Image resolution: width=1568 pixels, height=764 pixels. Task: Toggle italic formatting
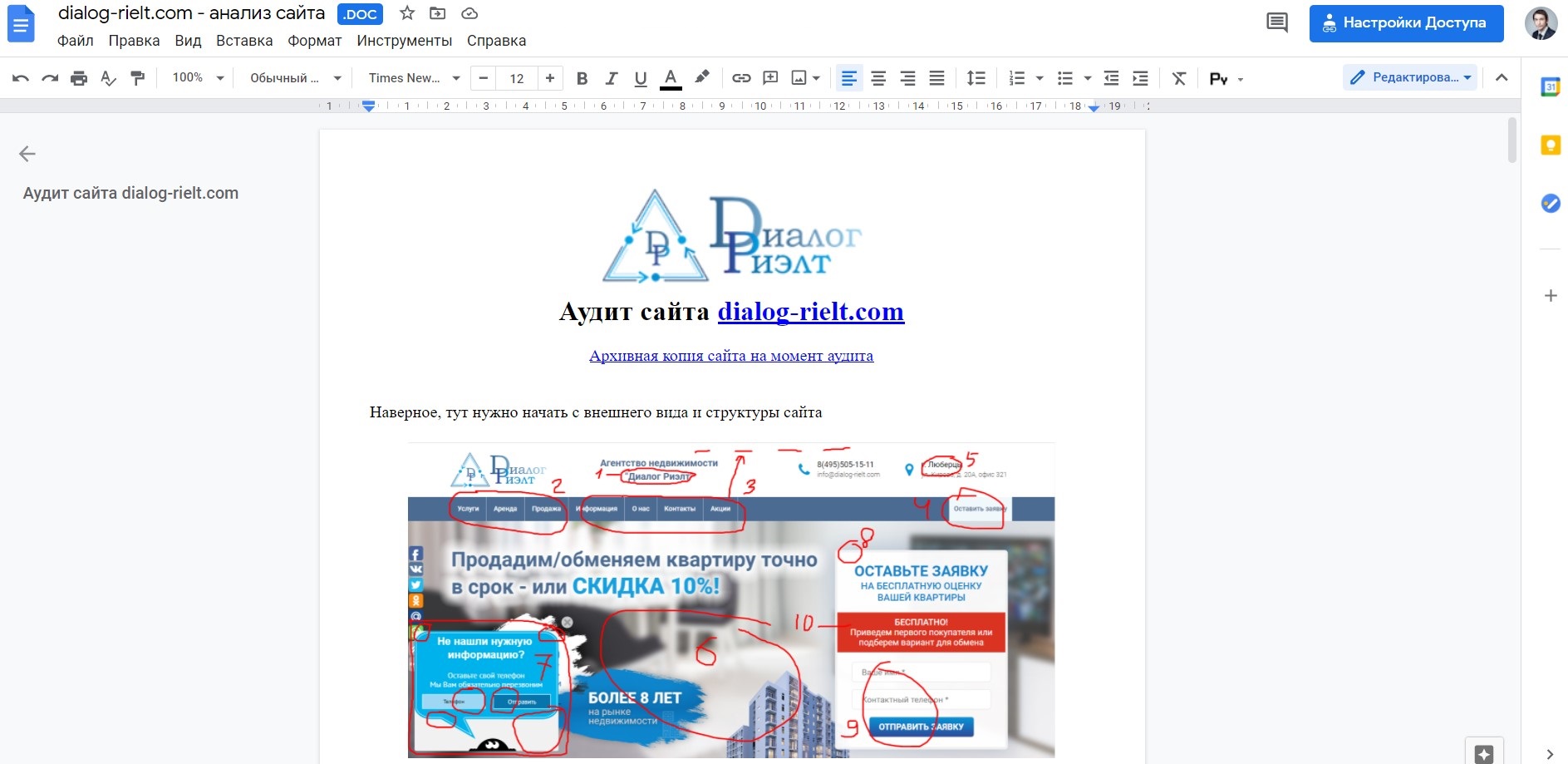tap(612, 78)
